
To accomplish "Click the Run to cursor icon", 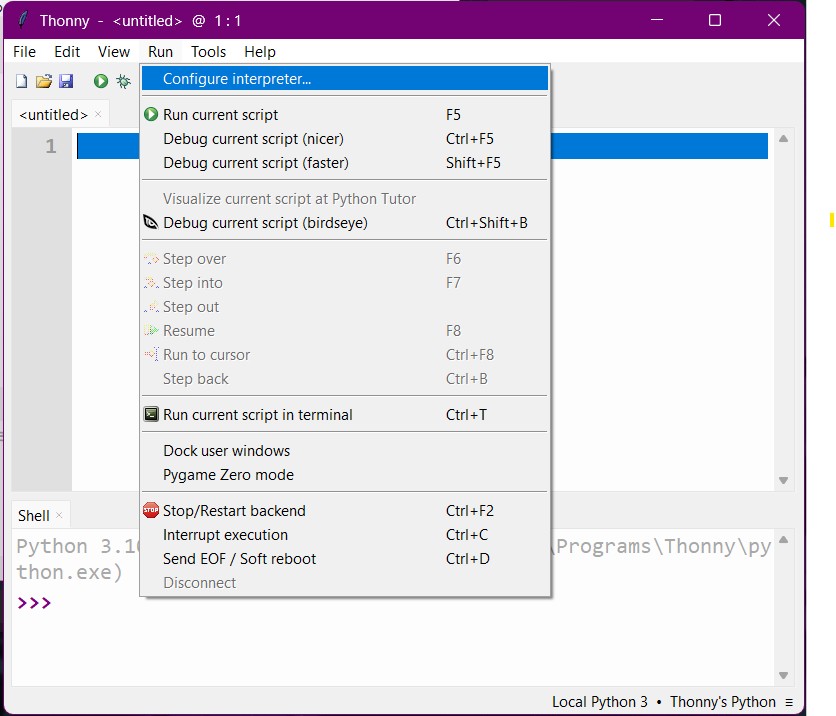I will pos(151,354).
